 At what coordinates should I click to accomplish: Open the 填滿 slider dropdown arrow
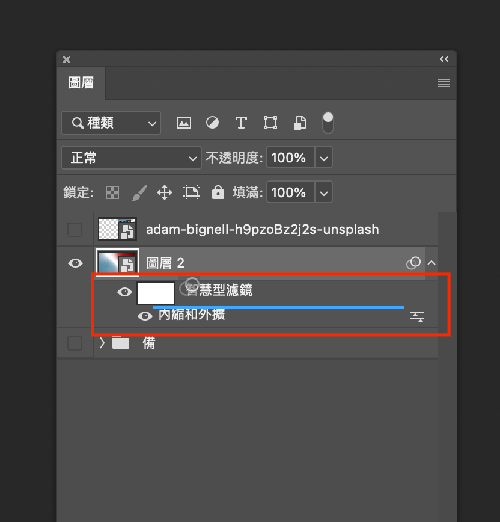[324, 192]
